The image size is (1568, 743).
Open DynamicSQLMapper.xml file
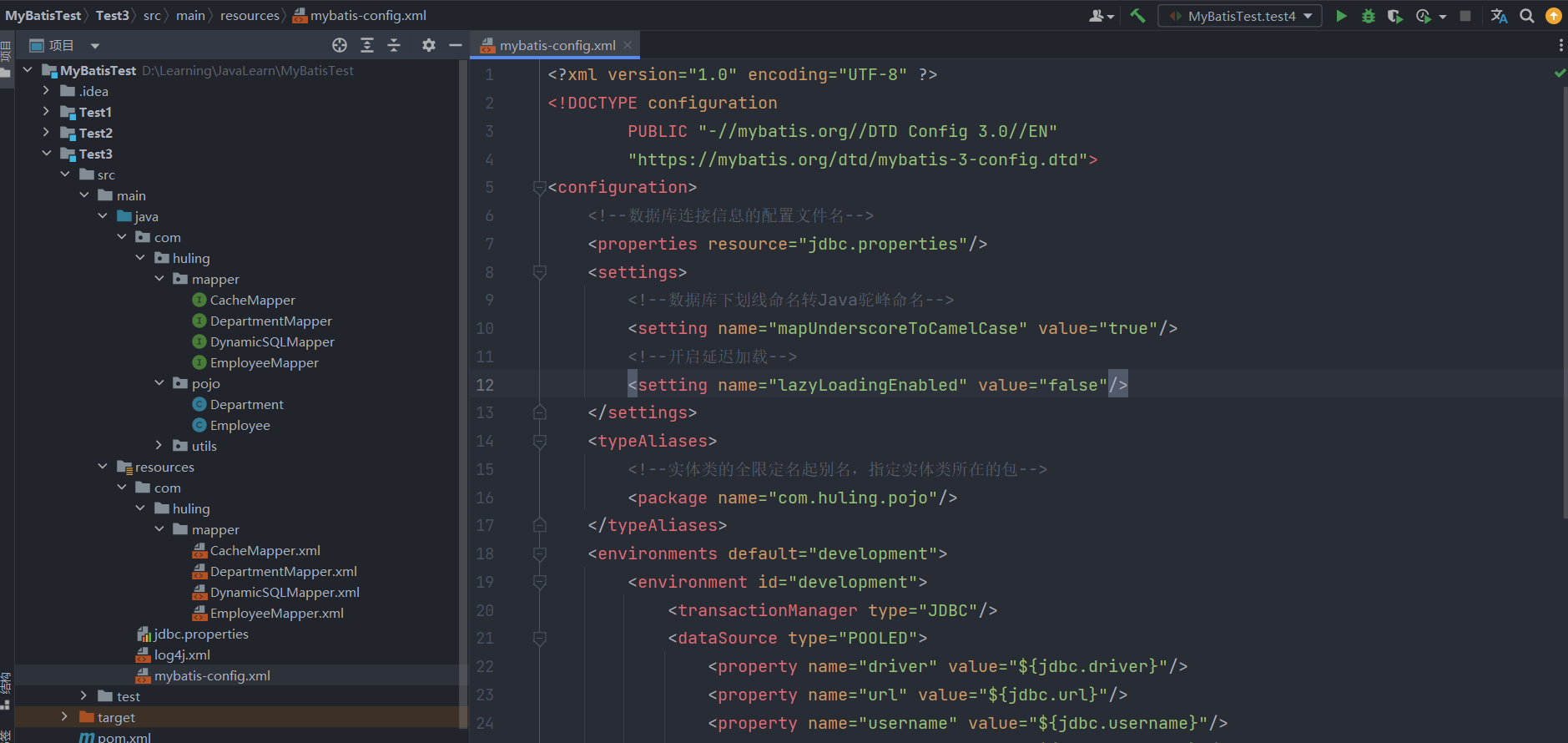[285, 592]
